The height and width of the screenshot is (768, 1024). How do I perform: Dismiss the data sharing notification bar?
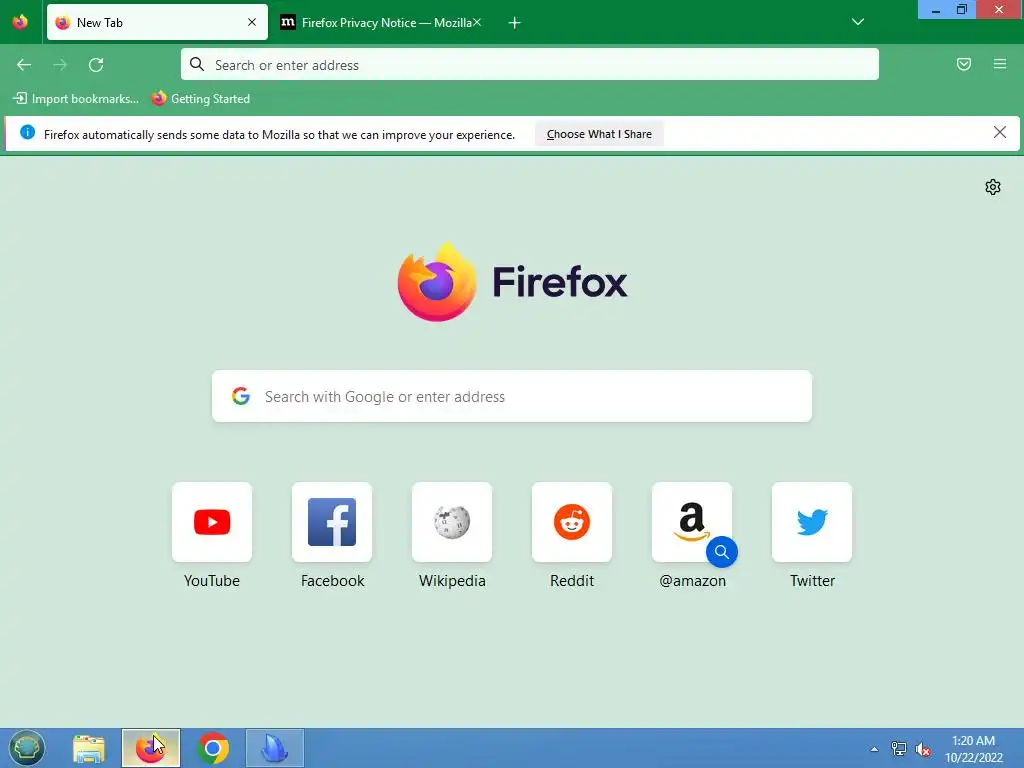click(1000, 133)
